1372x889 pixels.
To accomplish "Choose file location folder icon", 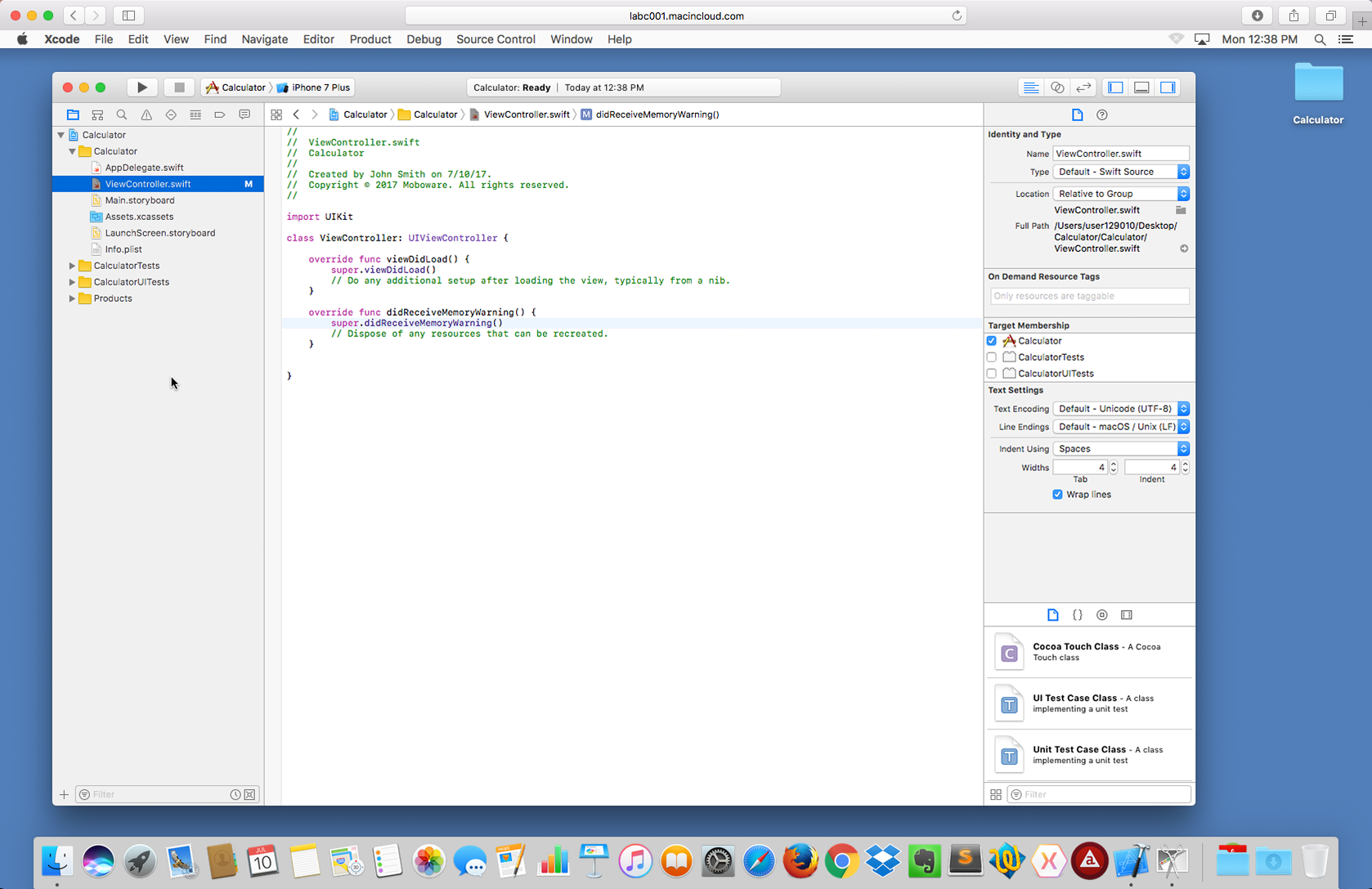I will [1181, 210].
